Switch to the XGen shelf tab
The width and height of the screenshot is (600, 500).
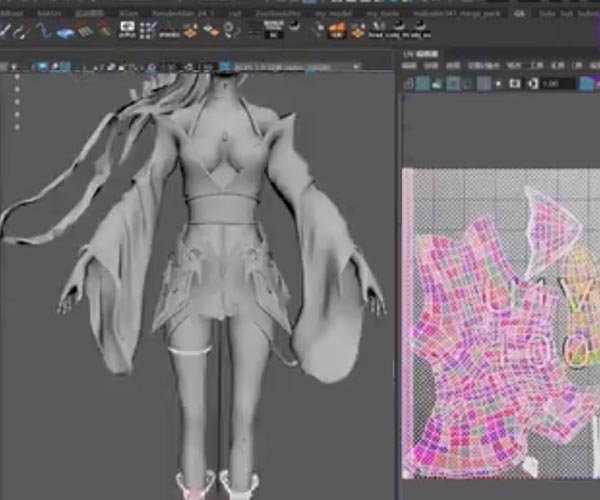(x=129, y=13)
